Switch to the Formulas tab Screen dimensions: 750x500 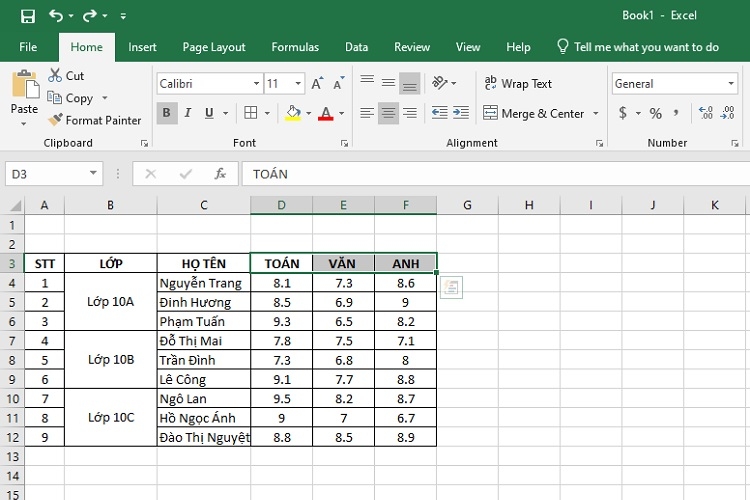(x=295, y=47)
